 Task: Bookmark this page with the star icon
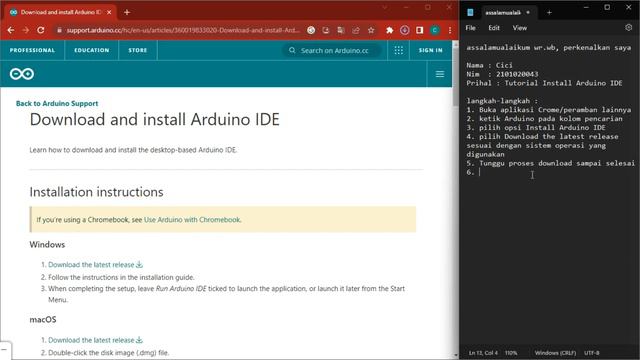tap(371, 30)
